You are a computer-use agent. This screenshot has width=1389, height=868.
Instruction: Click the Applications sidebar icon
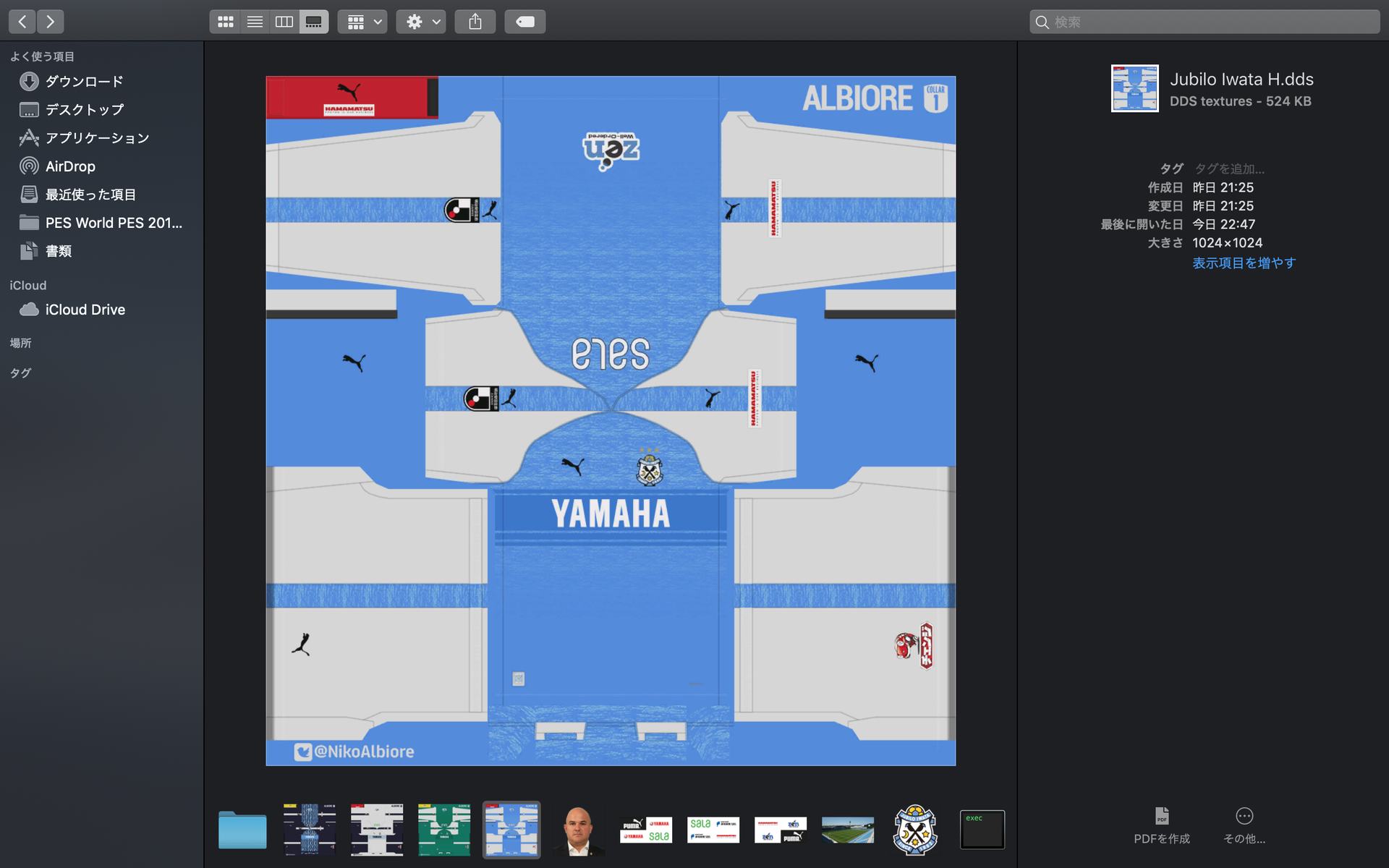(x=29, y=138)
